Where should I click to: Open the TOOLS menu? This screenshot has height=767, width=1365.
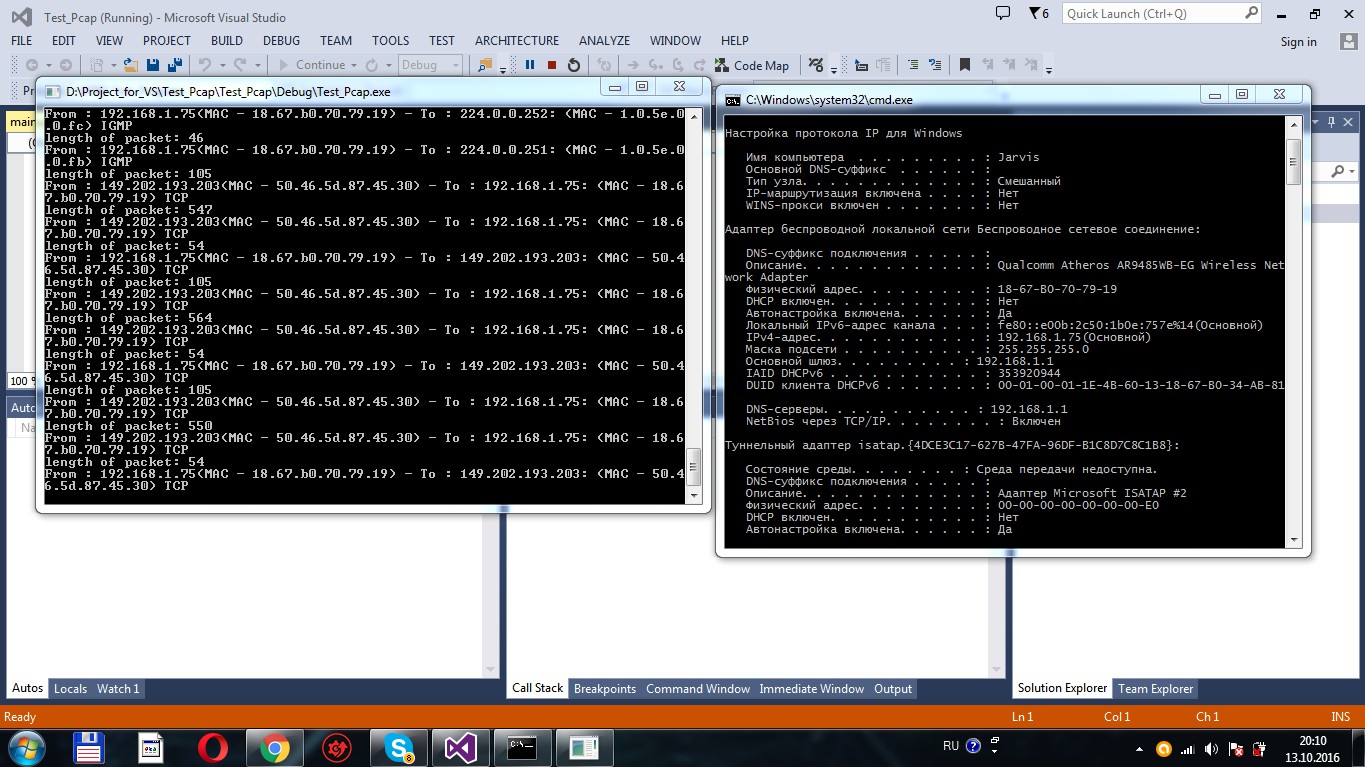(391, 41)
